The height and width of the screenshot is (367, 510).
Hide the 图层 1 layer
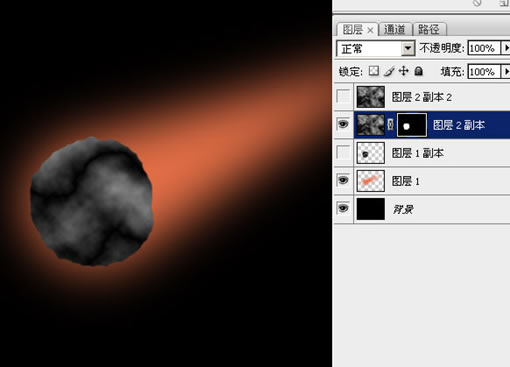(x=343, y=181)
